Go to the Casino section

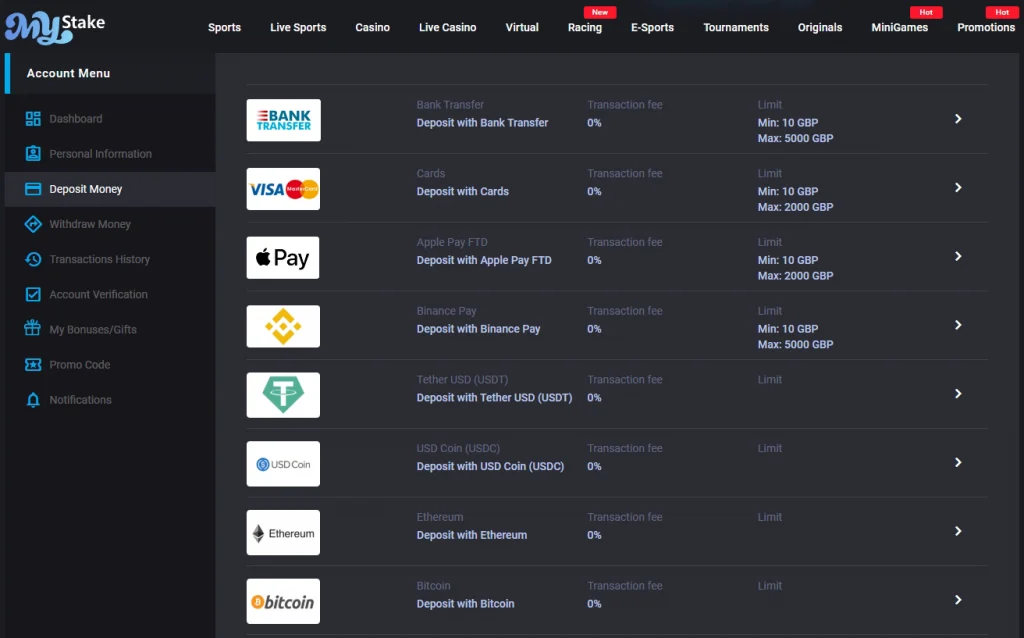click(x=372, y=27)
